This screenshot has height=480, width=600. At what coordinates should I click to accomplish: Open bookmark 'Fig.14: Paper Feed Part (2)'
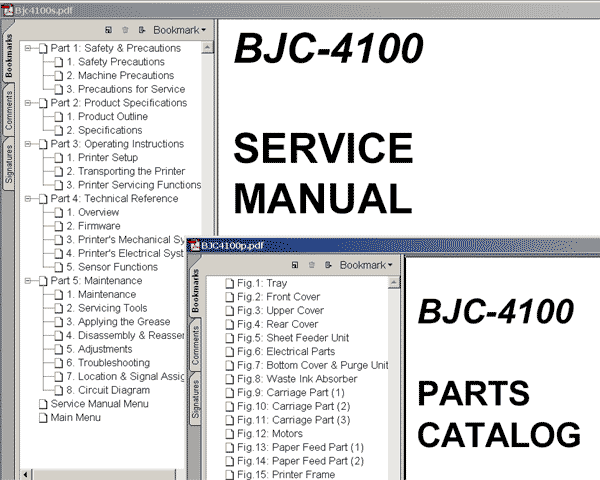[300, 461]
